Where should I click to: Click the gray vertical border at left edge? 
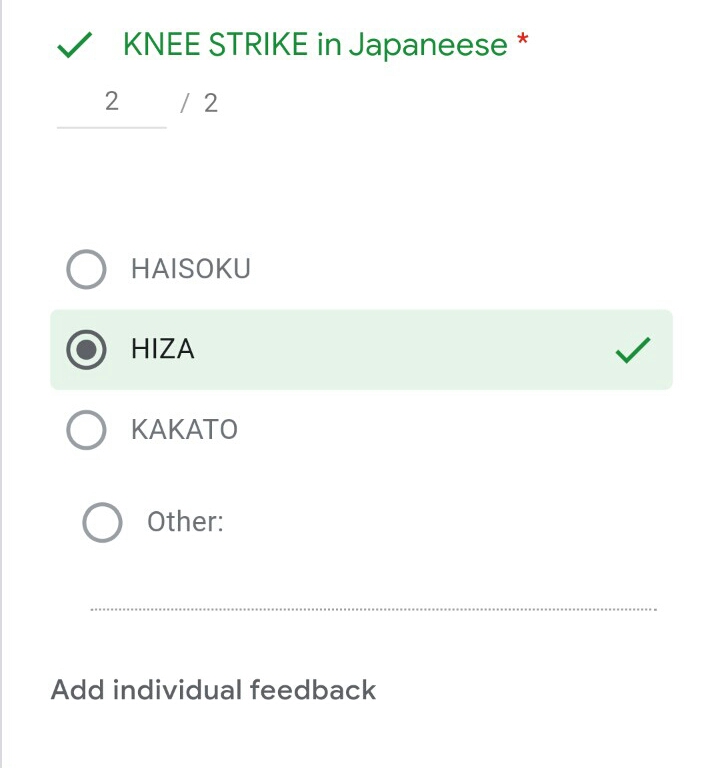(2, 400)
